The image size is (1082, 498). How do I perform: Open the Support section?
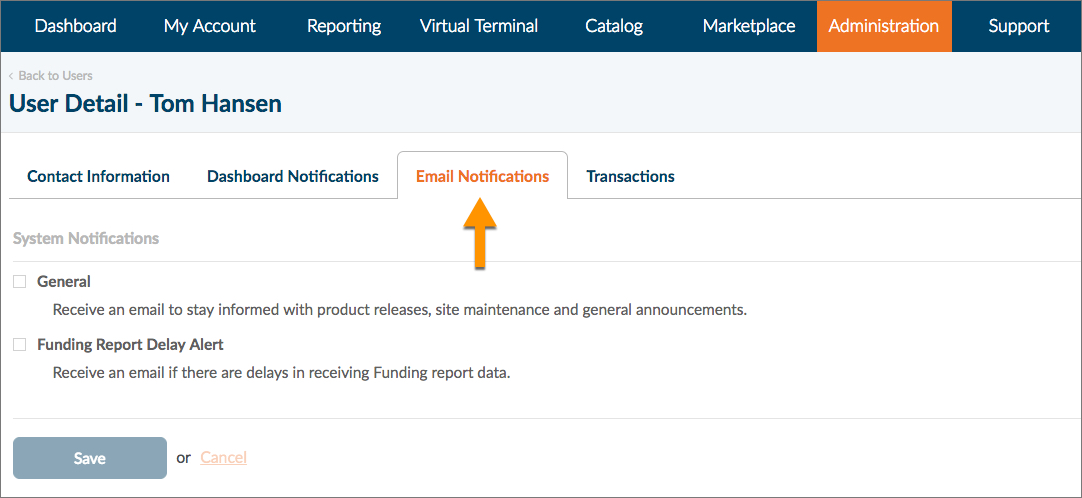pyautogui.click(x=1018, y=26)
